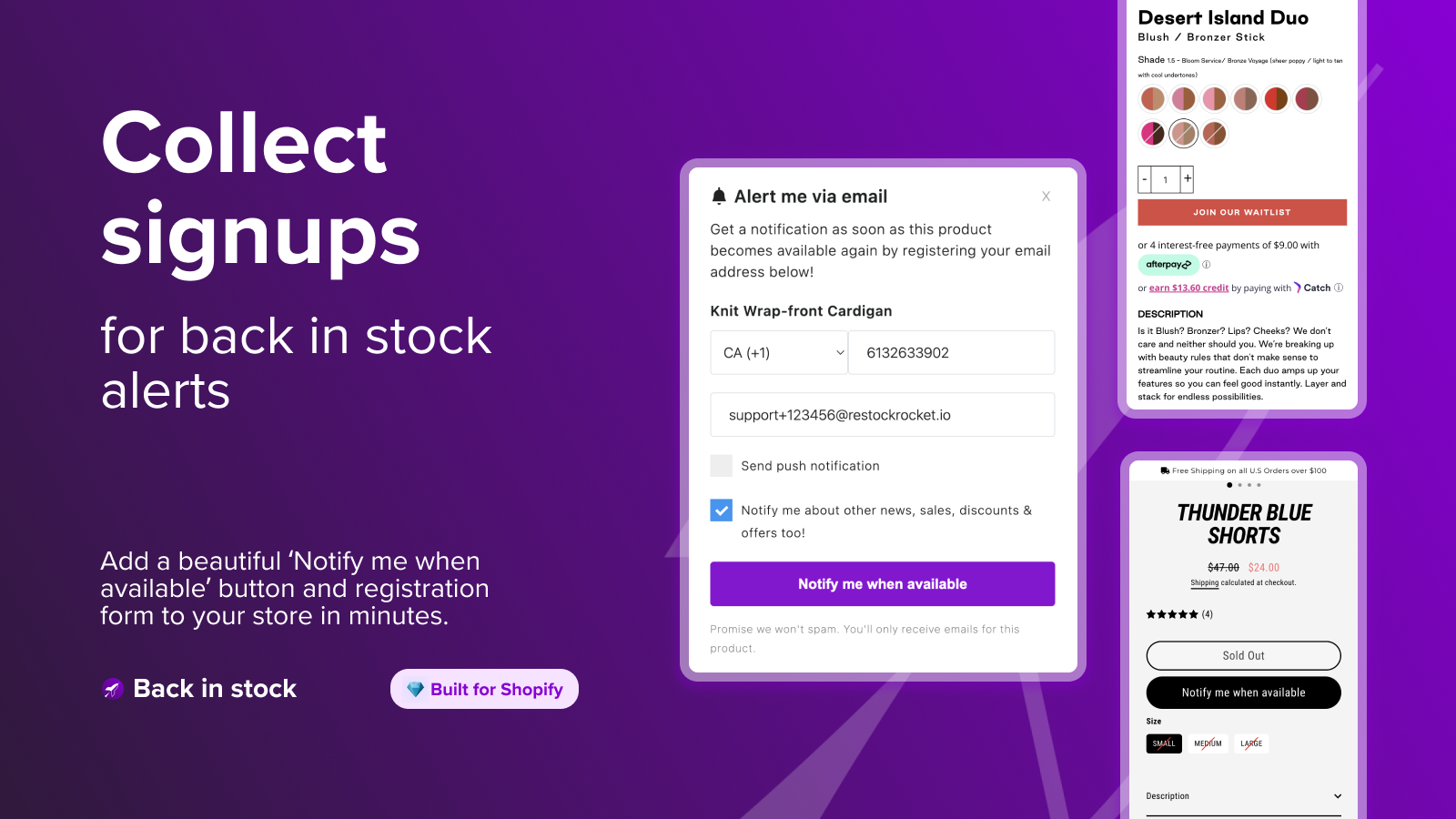1456x819 pixels.
Task: Select the currently circled shade swatch
Action: 1183,133
